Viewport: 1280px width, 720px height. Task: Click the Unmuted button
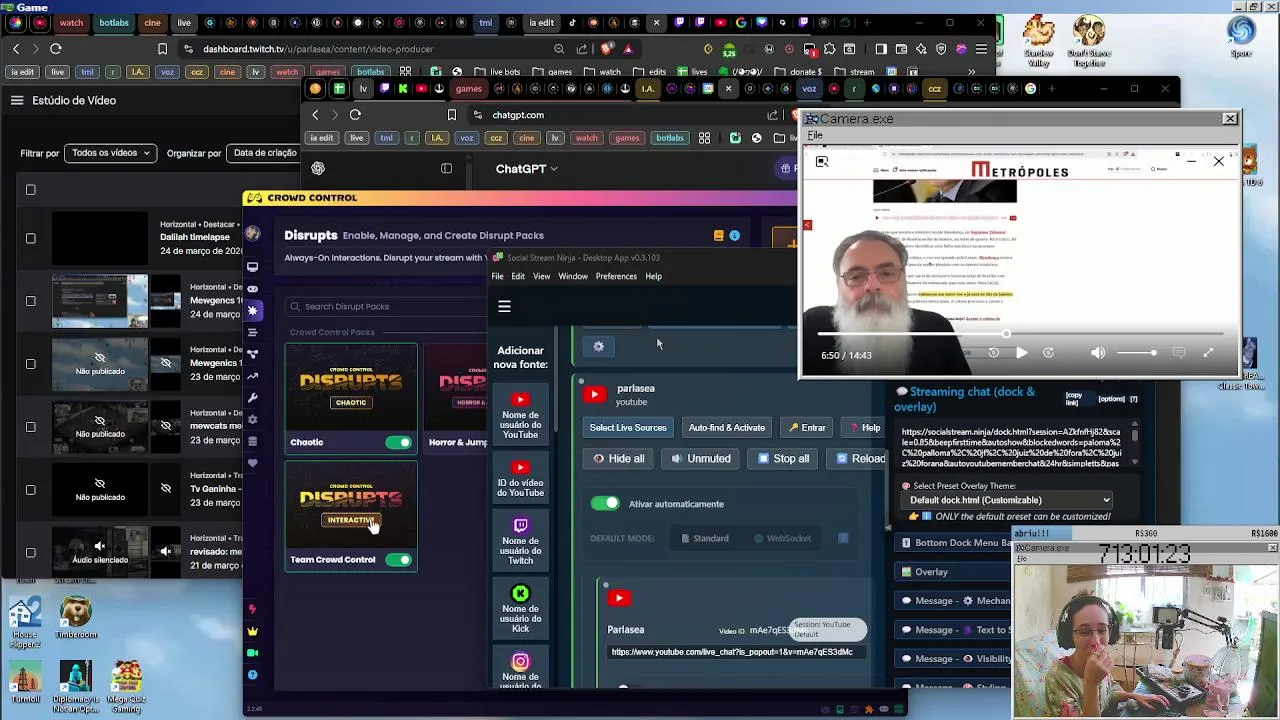[x=701, y=459]
